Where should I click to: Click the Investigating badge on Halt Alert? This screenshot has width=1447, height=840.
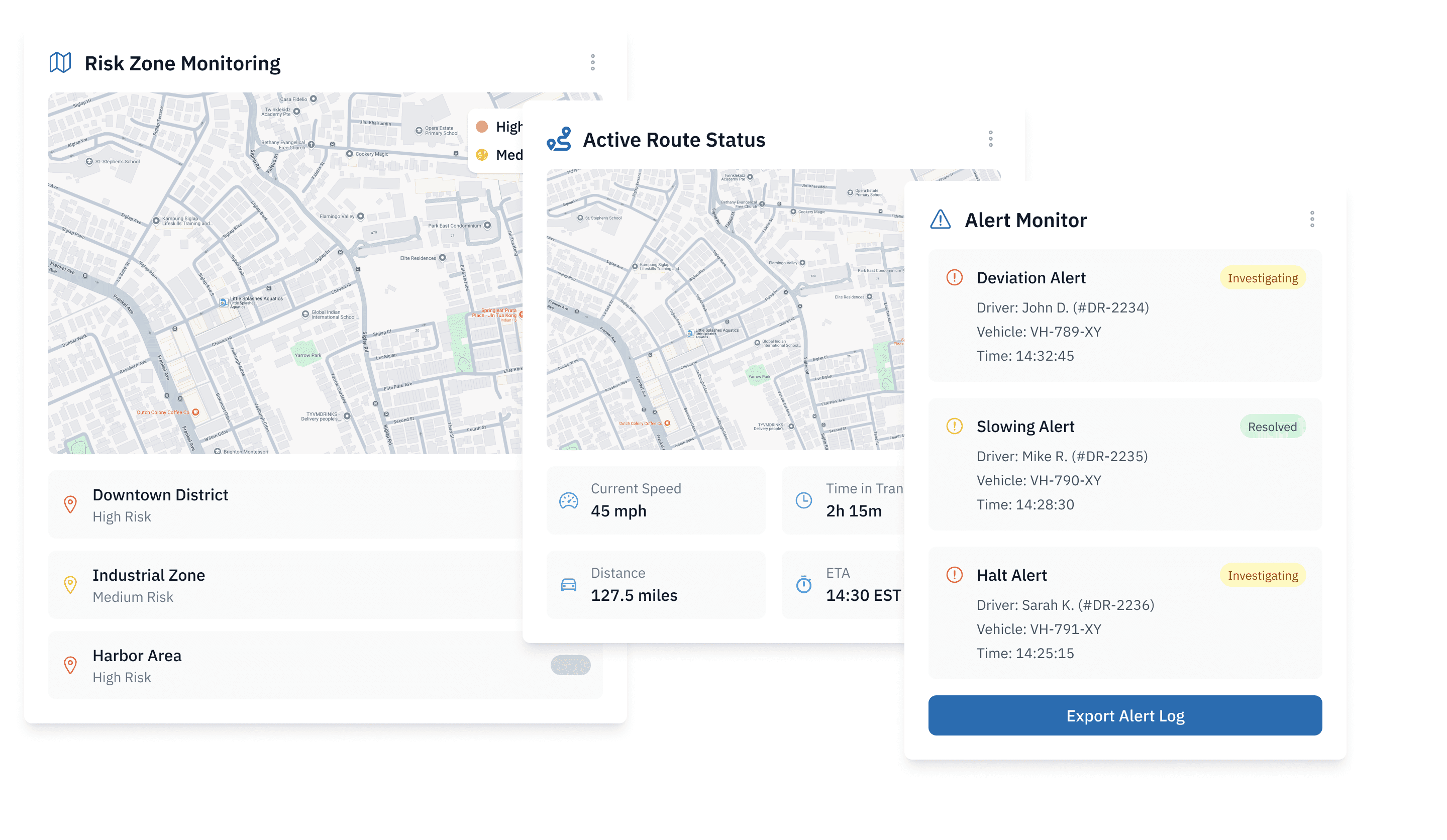(x=1263, y=575)
